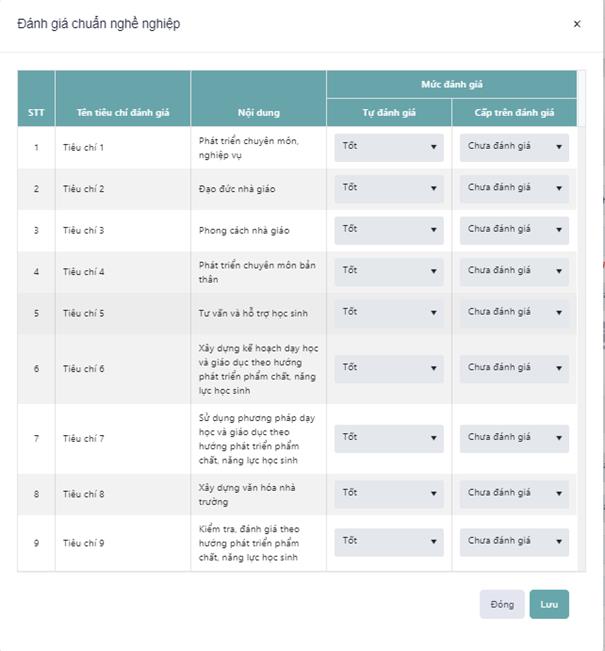The height and width of the screenshot is (651, 605).
Task: Close the Đánh giá chuẩn nghề nghiệp dialog
Action: click(577, 24)
